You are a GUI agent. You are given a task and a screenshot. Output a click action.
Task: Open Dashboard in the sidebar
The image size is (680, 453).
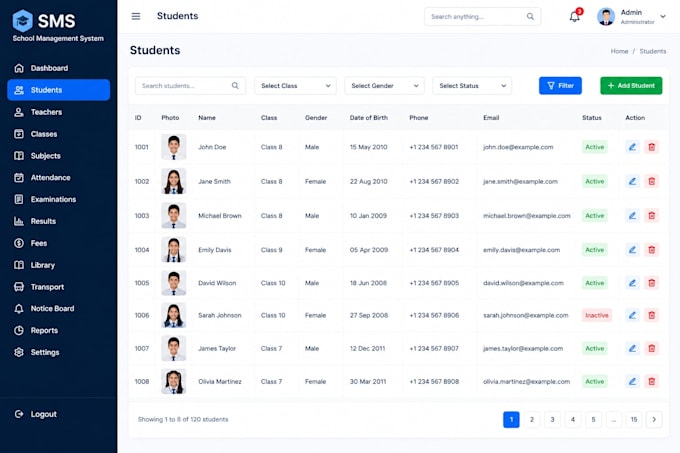(59, 68)
